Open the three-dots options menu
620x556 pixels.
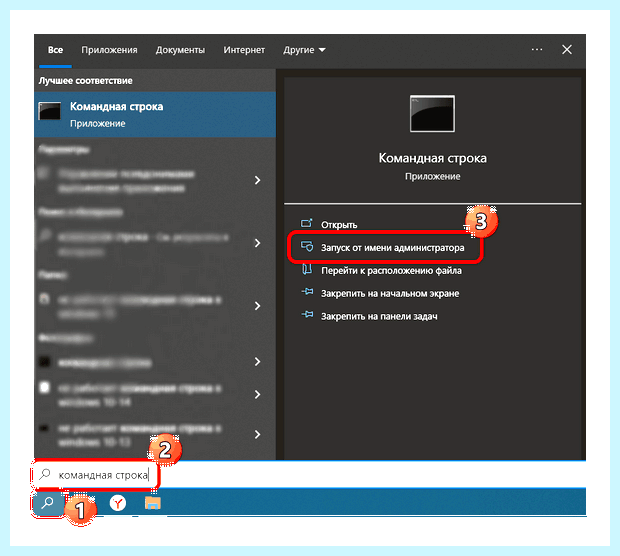pos(537,50)
